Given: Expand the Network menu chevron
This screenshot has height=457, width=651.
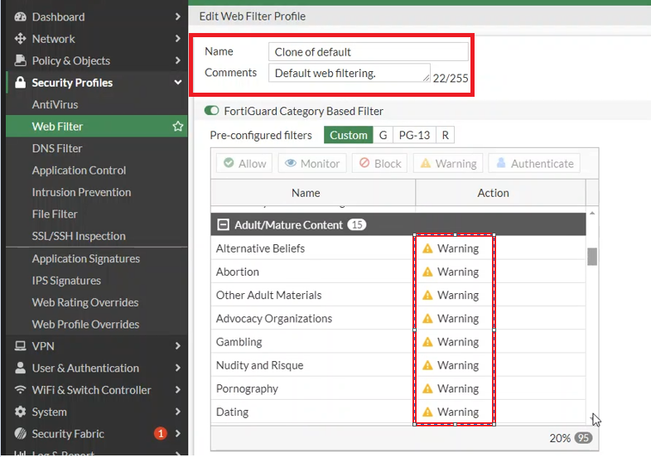Looking at the screenshot, I should [x=178, y=39].
